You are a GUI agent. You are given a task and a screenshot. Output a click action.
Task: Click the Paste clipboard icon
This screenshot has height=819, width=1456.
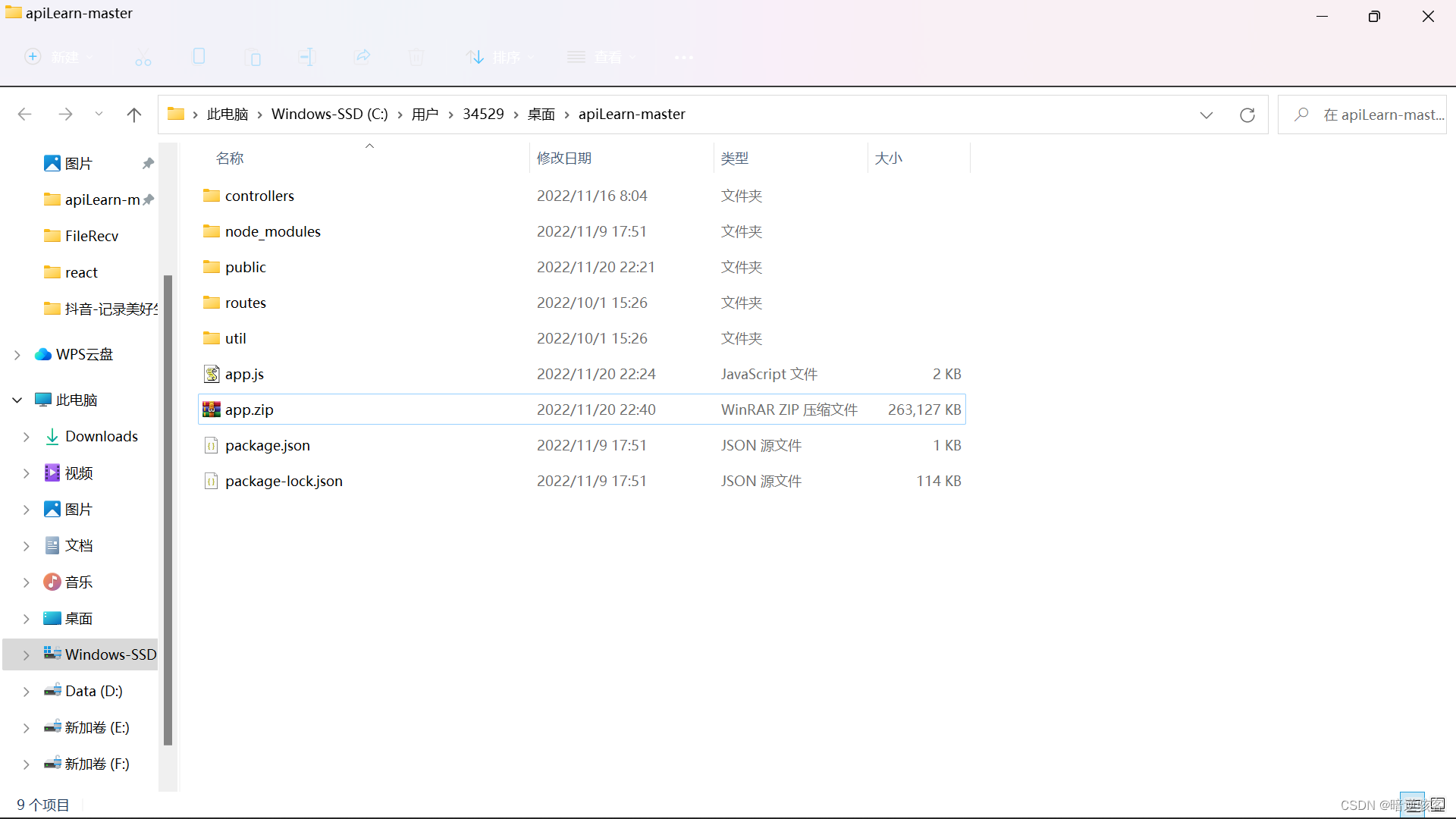254,58
